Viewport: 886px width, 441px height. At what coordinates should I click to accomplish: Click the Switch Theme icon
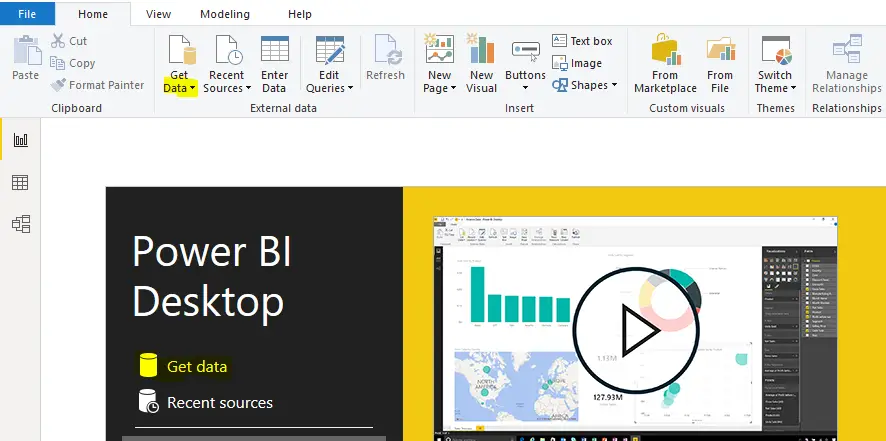776,50
